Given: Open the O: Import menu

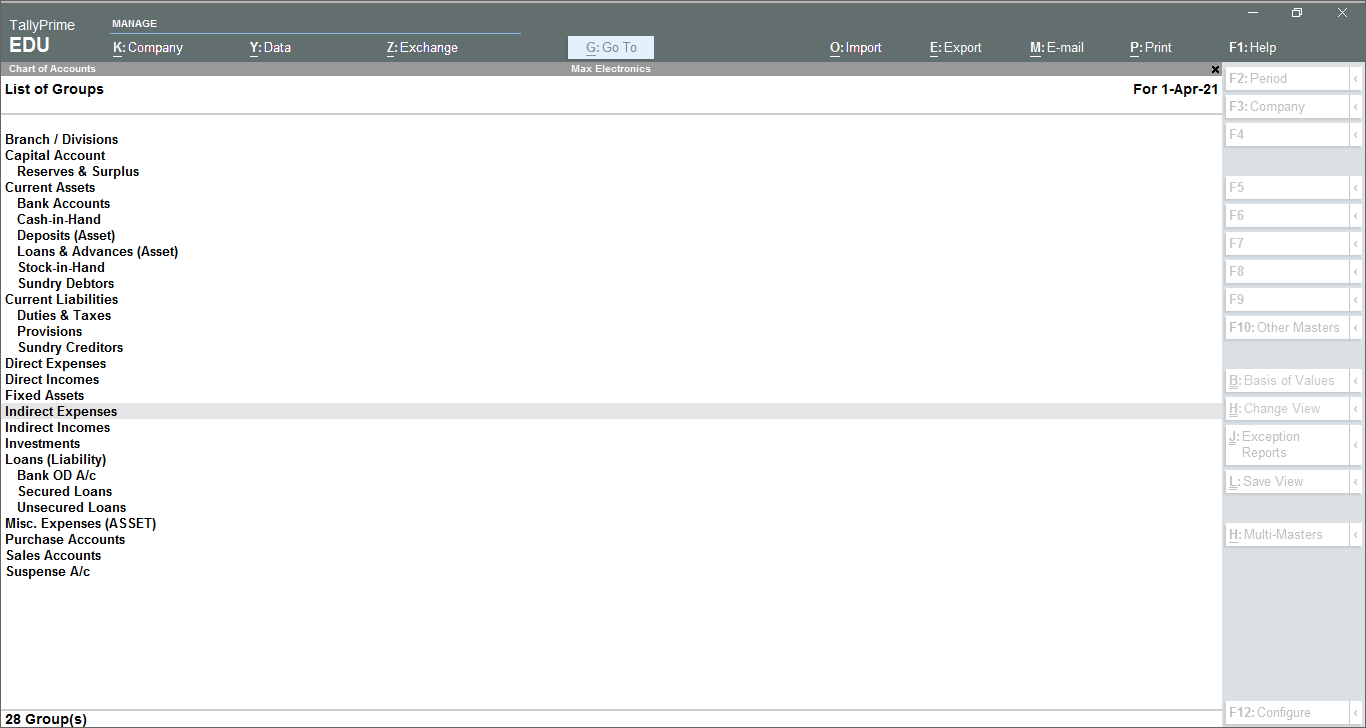Looking at the screenshot, I should pyautogui.click(x=856, y=47).
